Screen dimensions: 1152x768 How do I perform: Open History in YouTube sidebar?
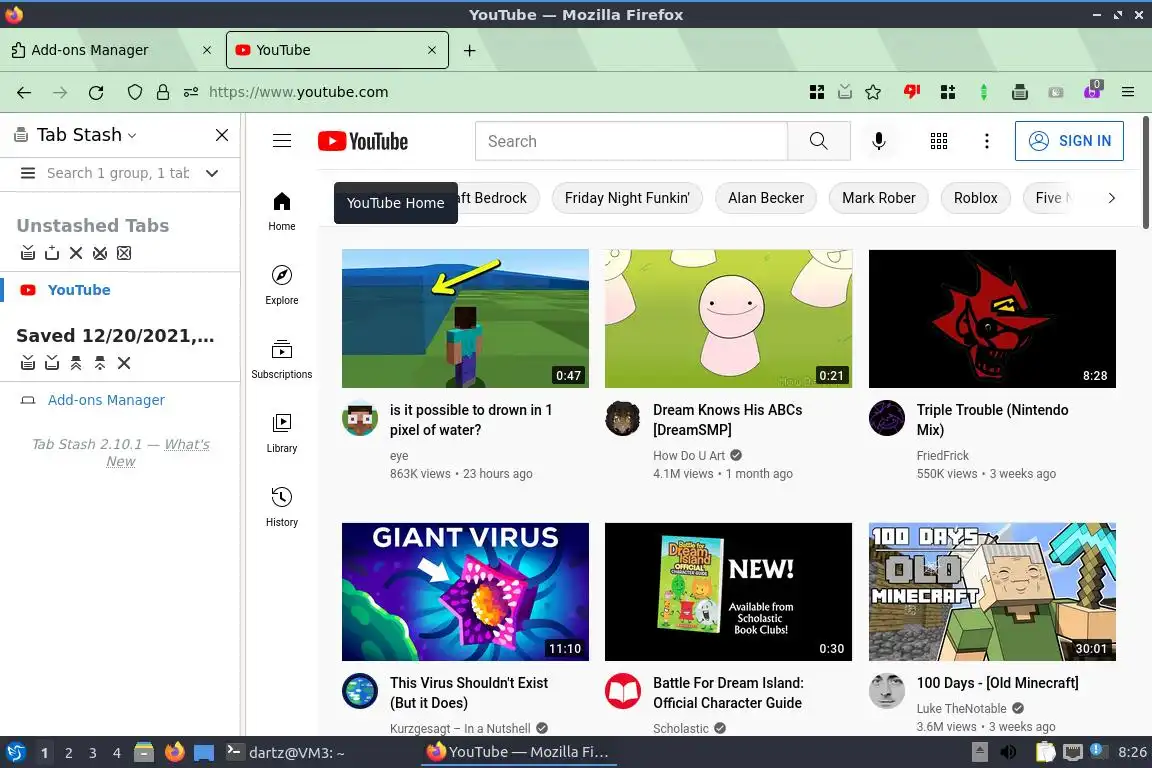click(282, 508)
